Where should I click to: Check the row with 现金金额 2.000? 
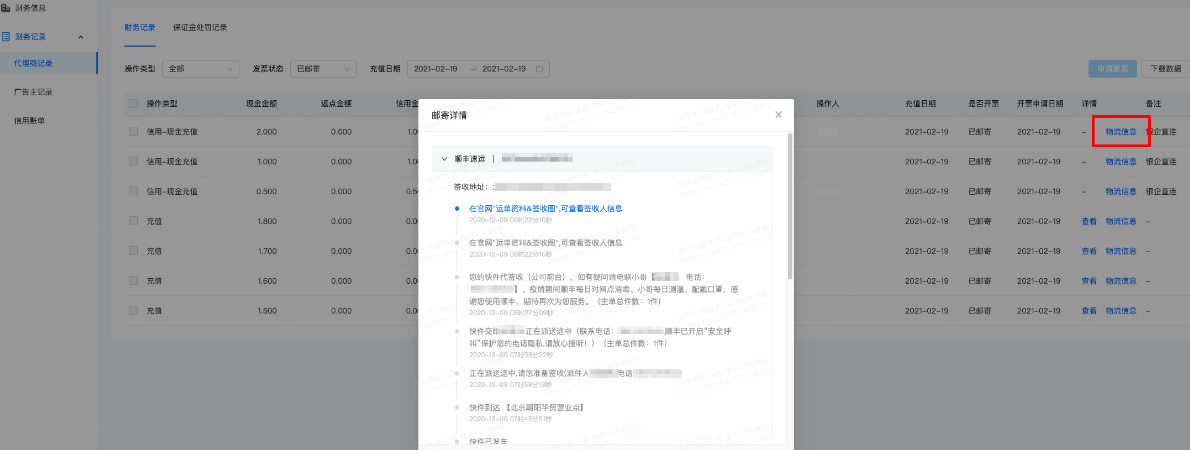click(134, 132)
